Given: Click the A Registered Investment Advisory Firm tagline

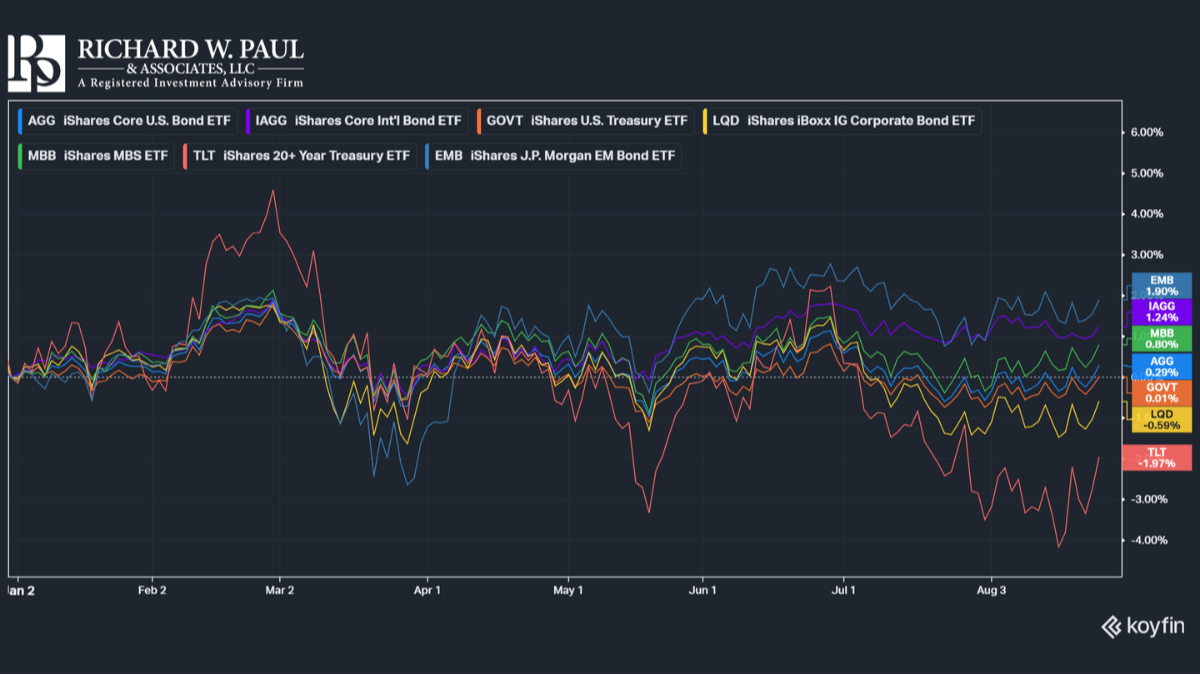Looking at the screenshot, I should (190, 83).
